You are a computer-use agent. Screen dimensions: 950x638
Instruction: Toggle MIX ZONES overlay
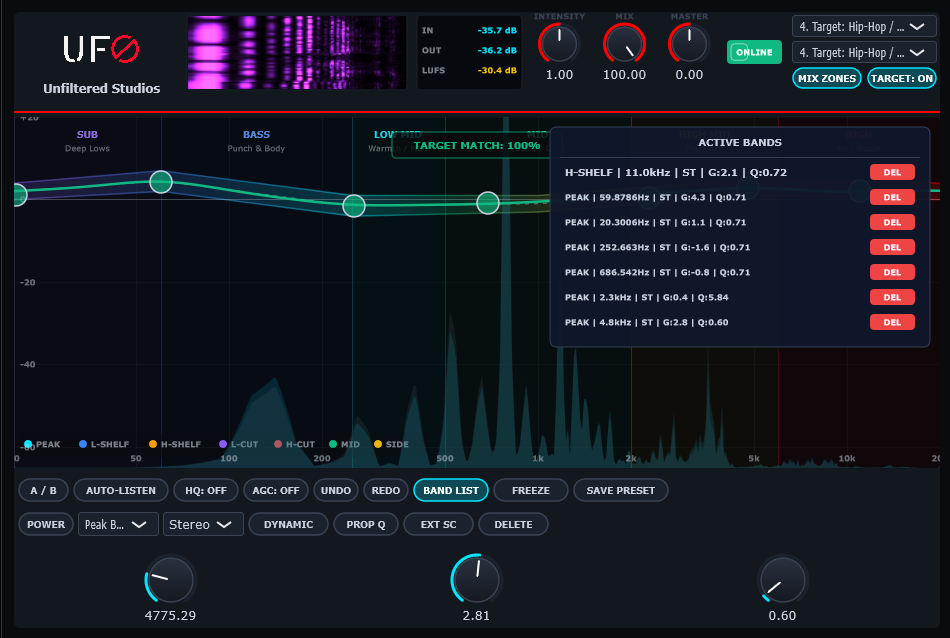[826, 78]
